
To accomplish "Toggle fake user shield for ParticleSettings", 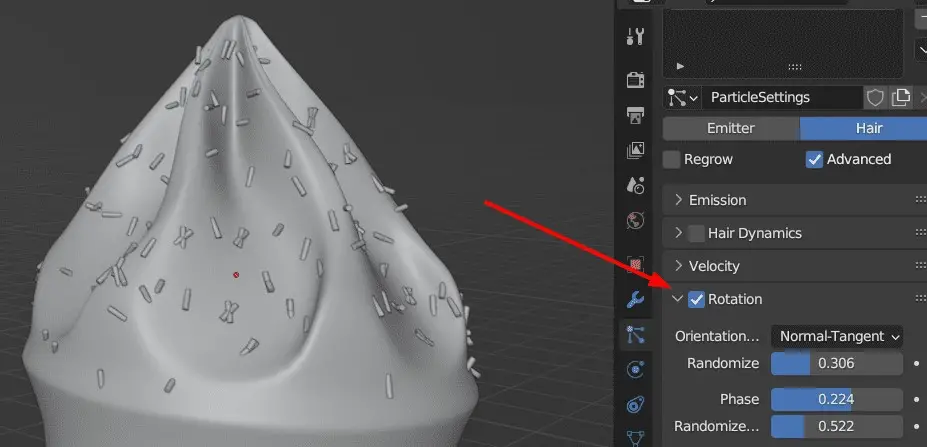I will 875,98.
